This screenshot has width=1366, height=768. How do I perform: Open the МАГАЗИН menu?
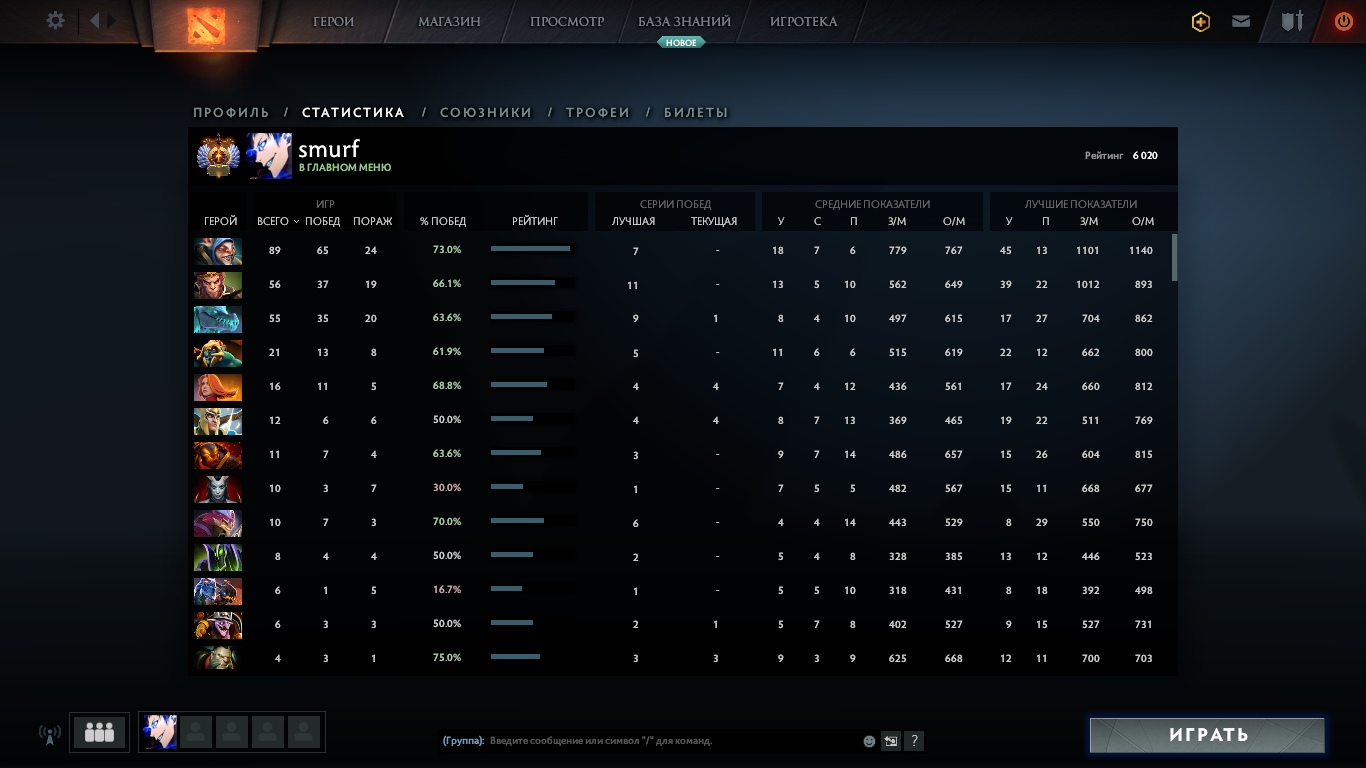[x=449, y=21]
